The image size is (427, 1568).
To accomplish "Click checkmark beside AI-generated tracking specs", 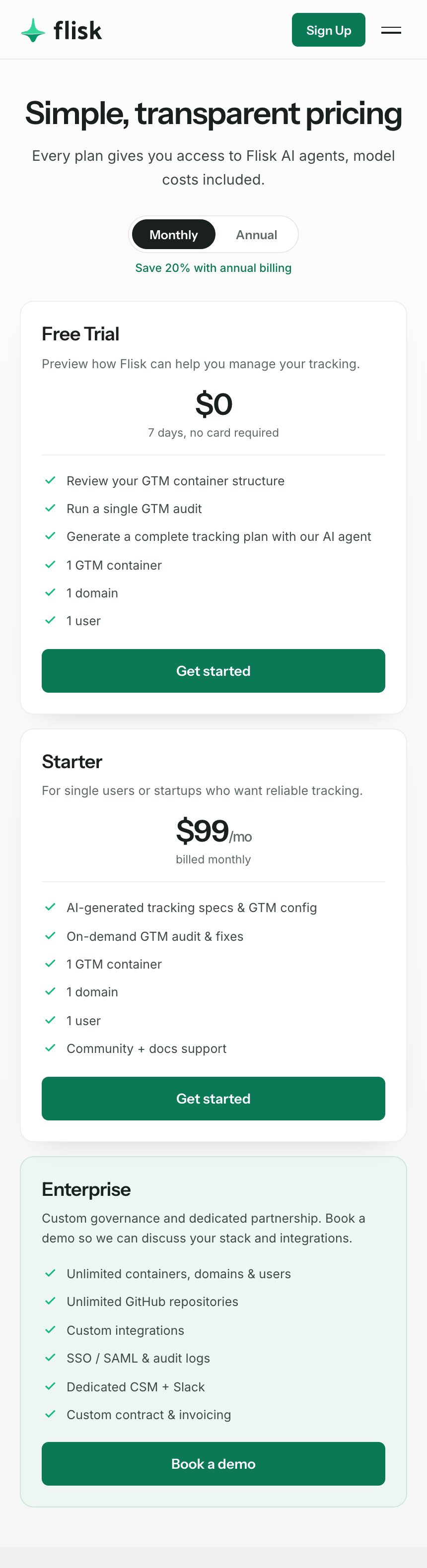I will (51, 907).
